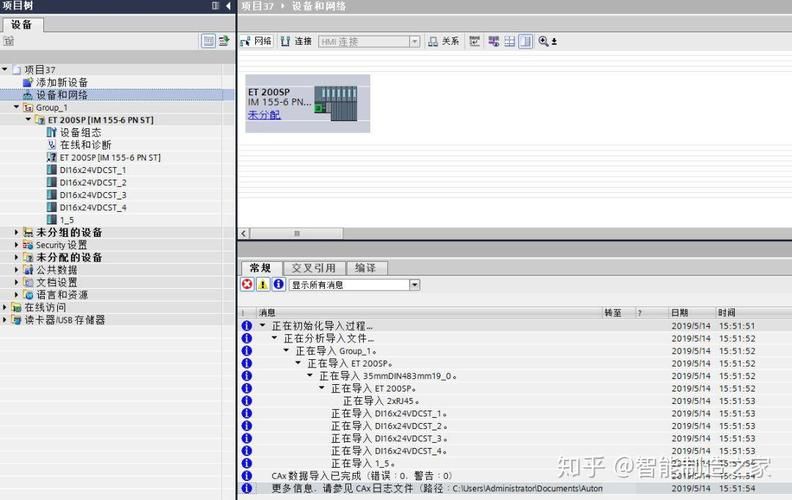Switch to the 常规 tab in info panel
The height and width of the screenshot is (500, 792).
(260, 268)
